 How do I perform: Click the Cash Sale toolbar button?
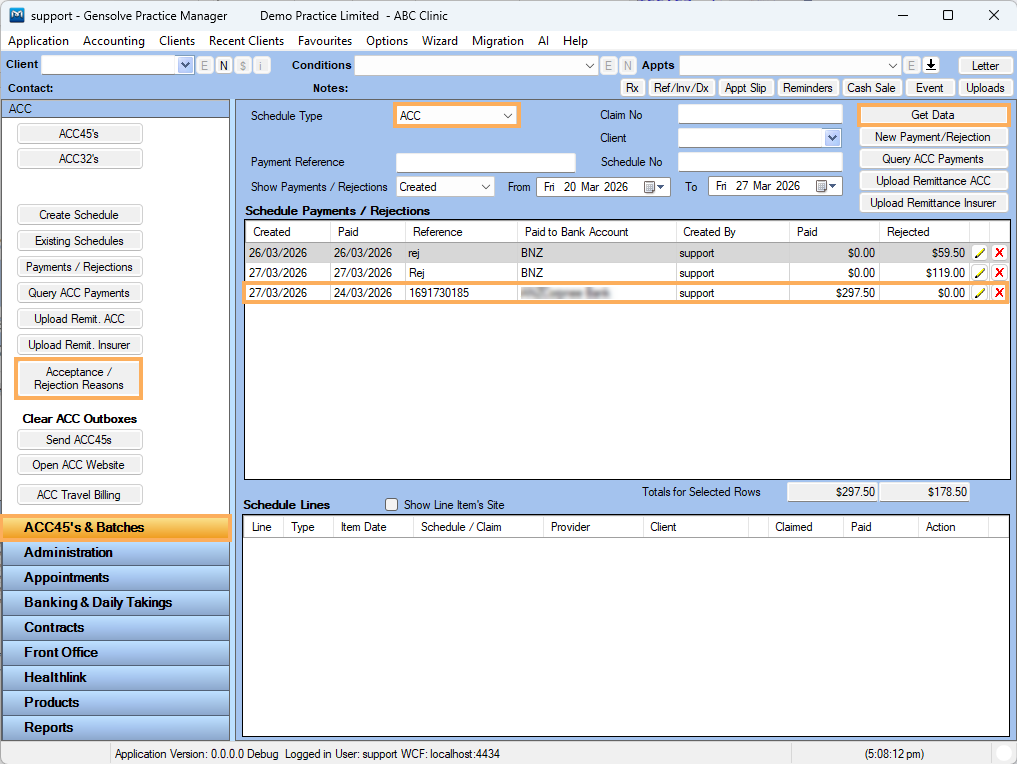point(870,88)
